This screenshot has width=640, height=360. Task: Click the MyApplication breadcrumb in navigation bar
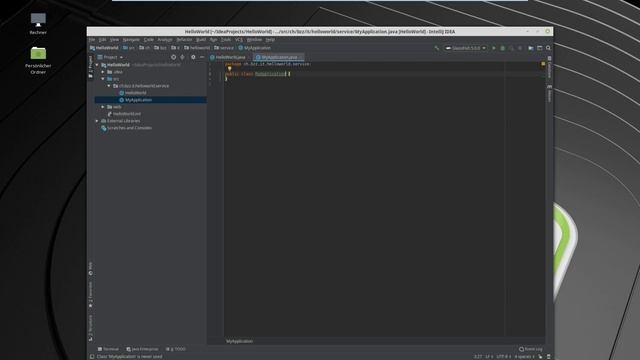(255, 48)
